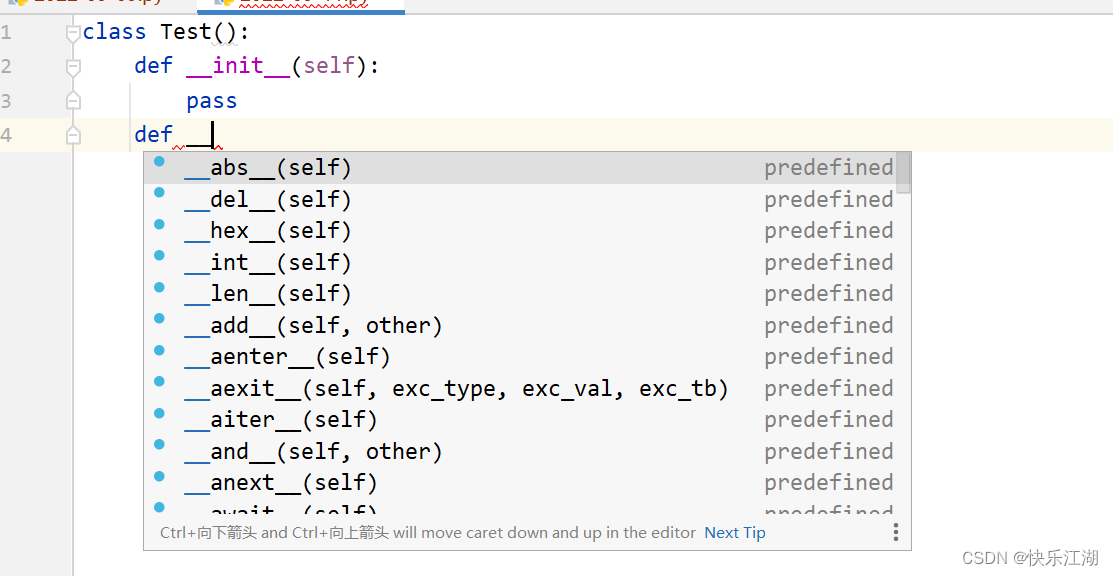This screenshot has width=1113, height=576.
Task: Click the blue dot icon beside __hex__(self)
Action: point(159,224)
